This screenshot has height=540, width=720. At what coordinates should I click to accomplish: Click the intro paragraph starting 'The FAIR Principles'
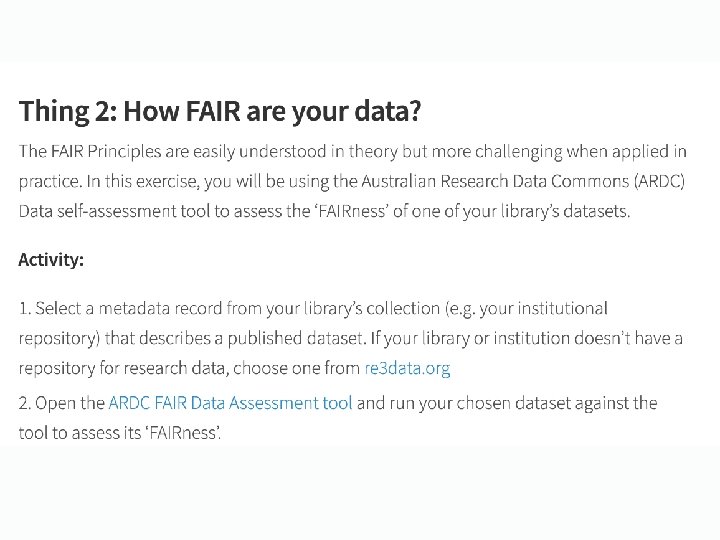pos(352,181)
